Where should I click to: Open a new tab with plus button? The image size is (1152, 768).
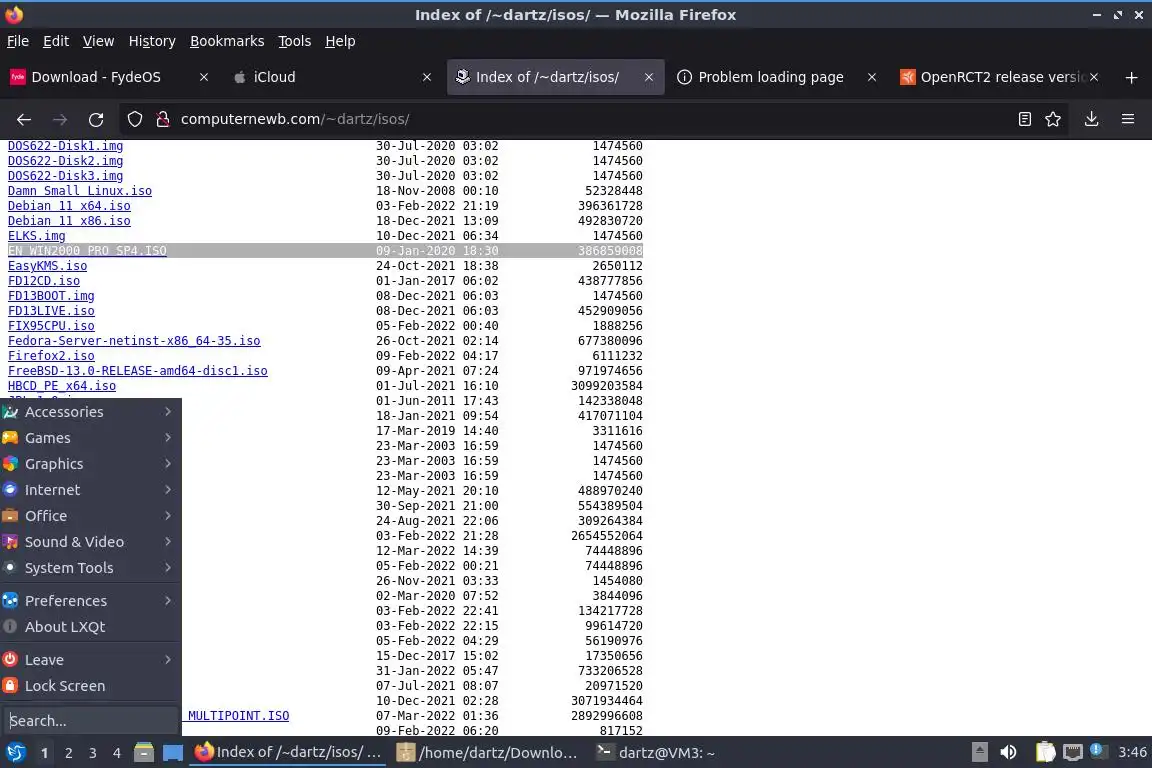1131,77
